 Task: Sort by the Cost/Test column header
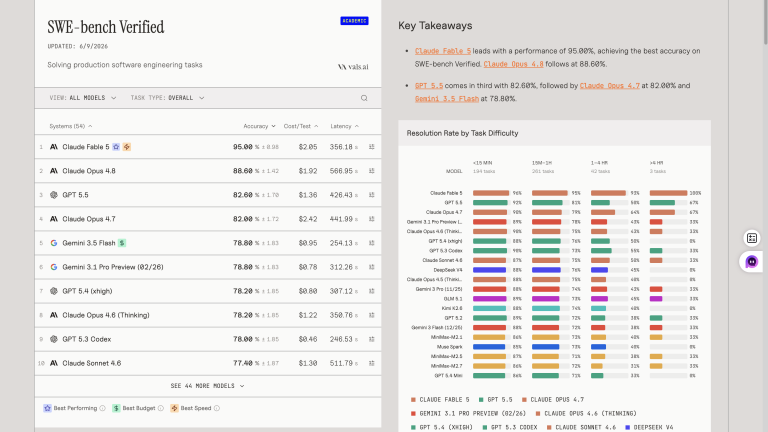(x=301, y=126)
